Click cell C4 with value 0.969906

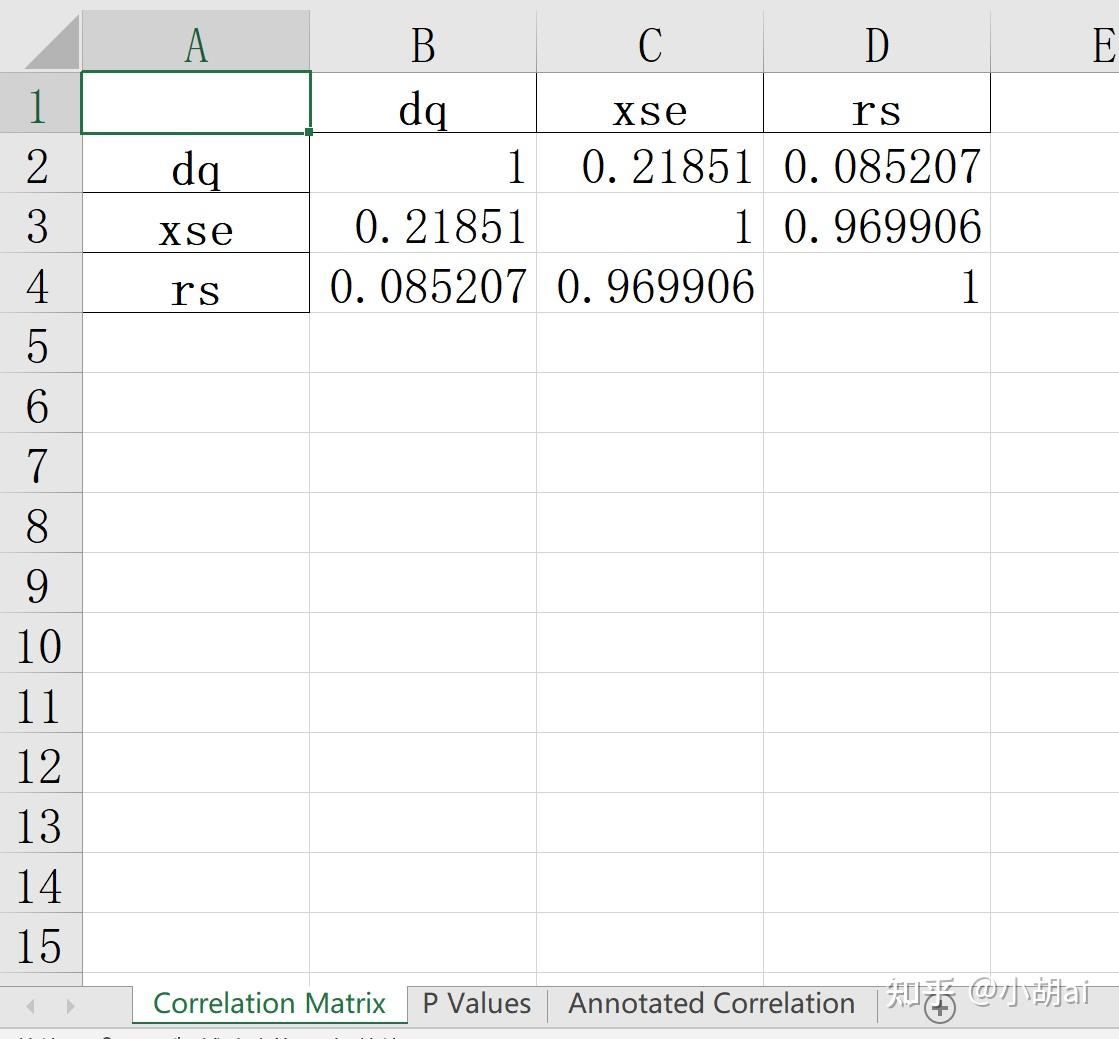(650, 283)
